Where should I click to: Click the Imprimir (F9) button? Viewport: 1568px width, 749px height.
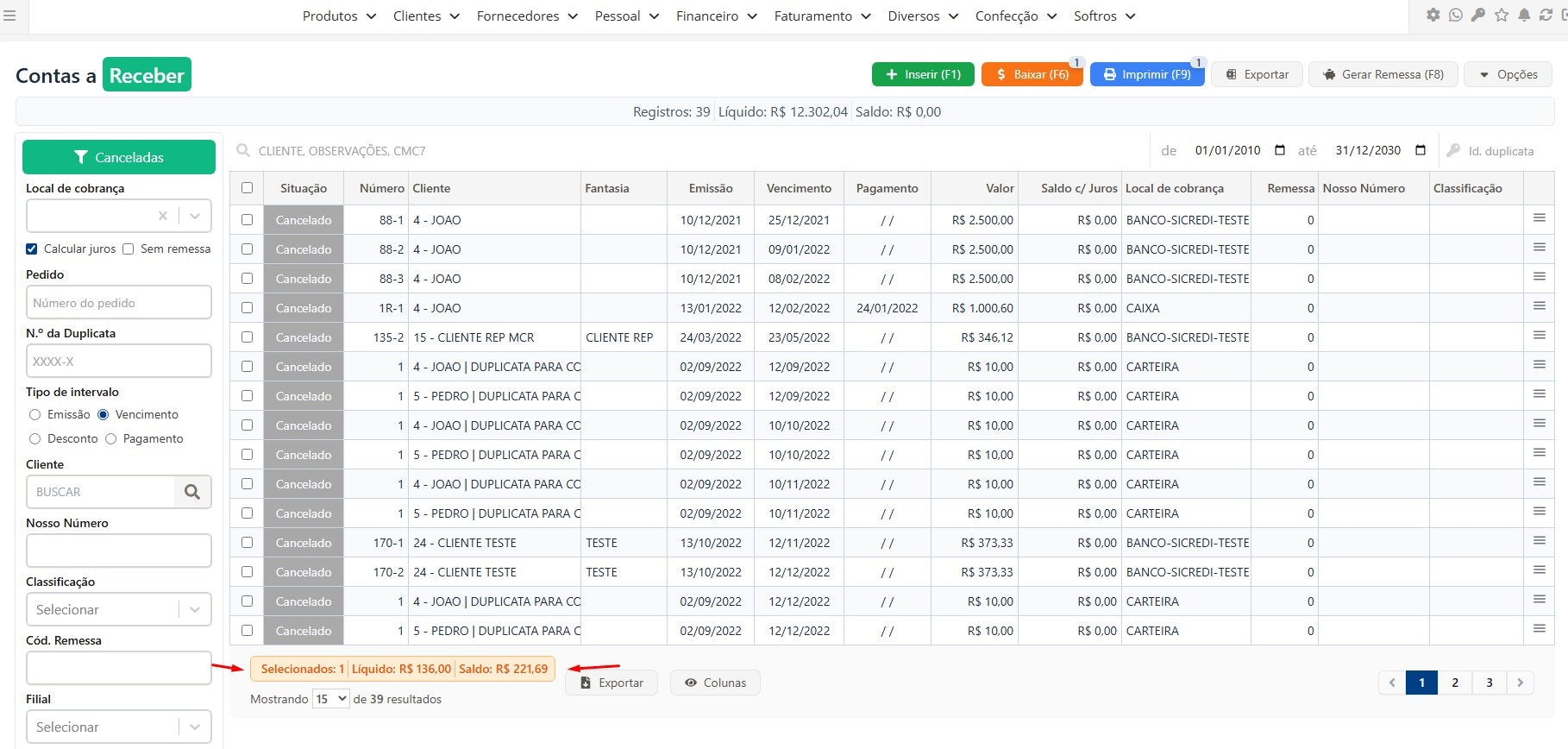pyautogui.click(x=1147, y=74)
